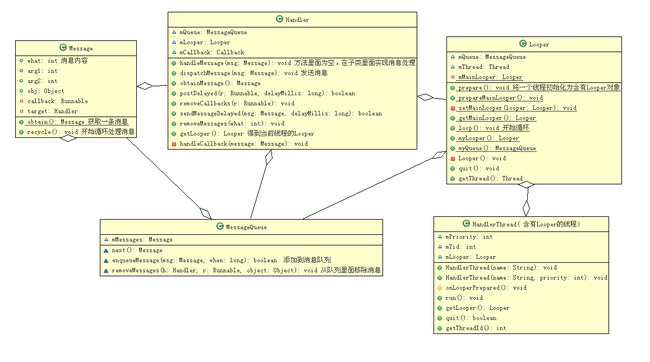Screen dimensions: 650x362
Task: Select 'quit(): boolean' in the HandlerThread class
Action: 471,318
